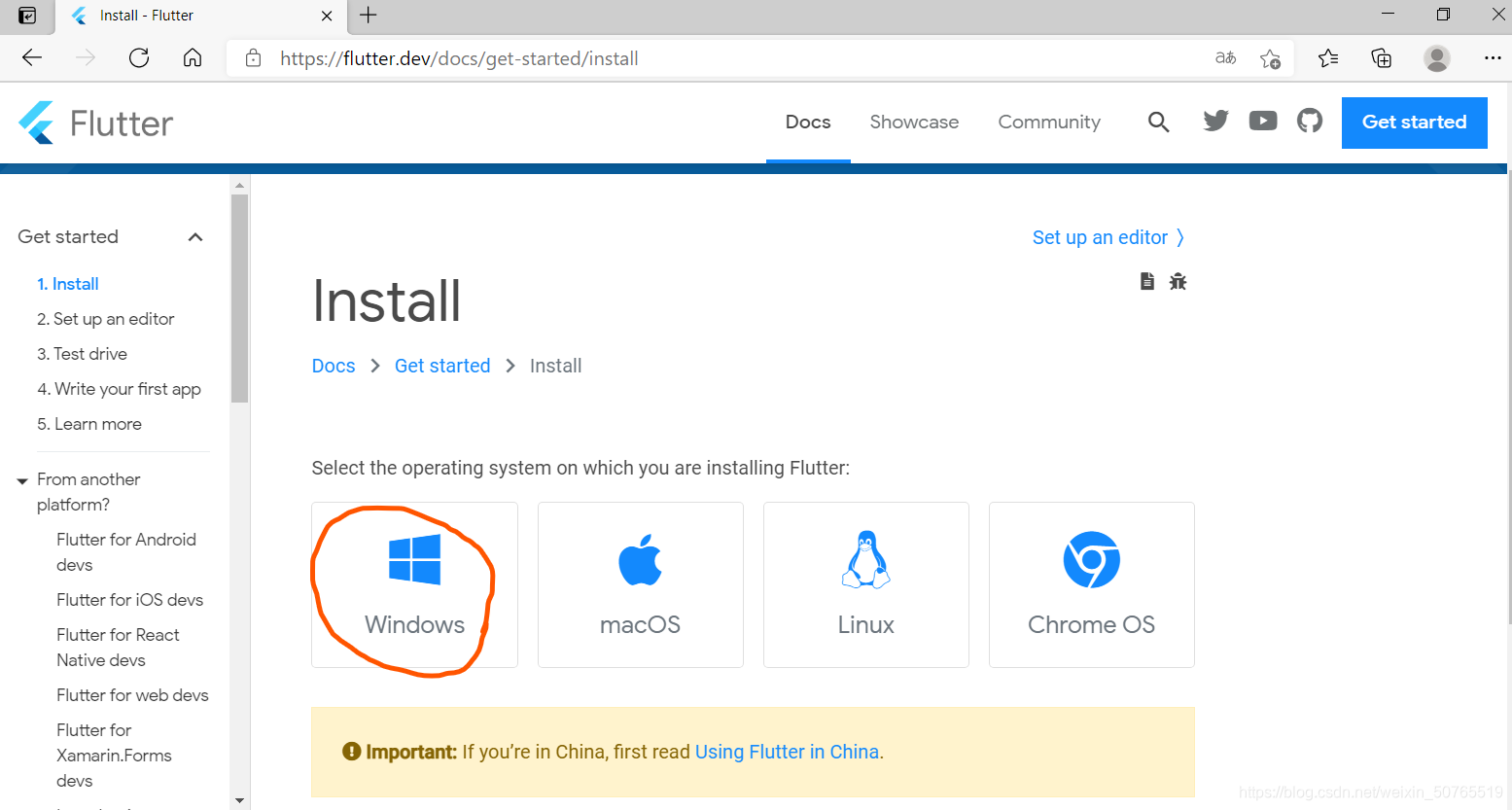Open Flutter for Android devs page
This screenshot has width=1512, height=810.
tap(126, 552)
